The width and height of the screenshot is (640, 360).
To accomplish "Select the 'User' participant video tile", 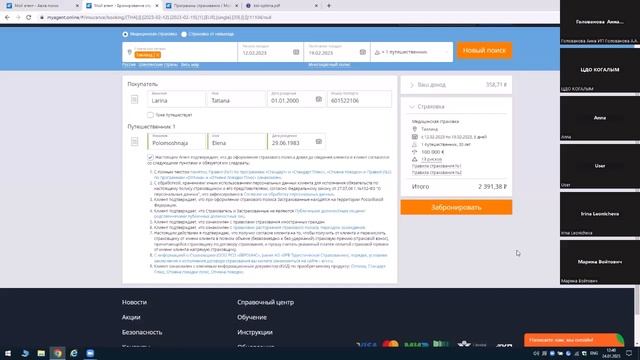I will [x=600, y=166].
